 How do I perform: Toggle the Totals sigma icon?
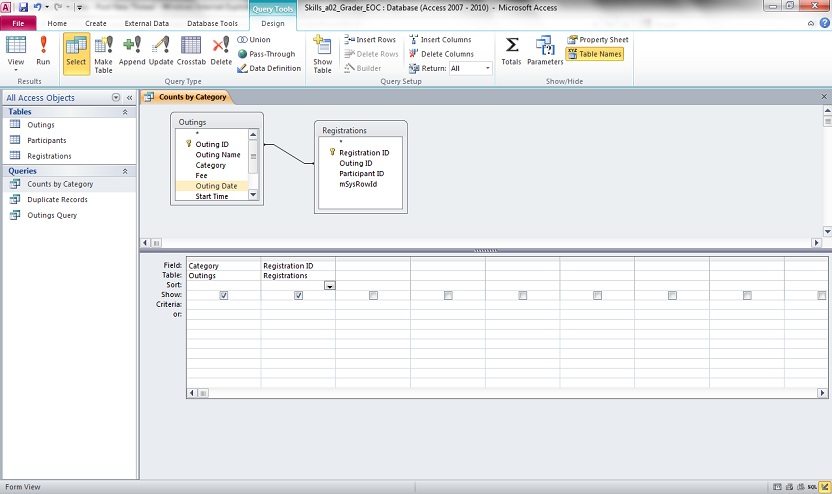pyautogui.click(x=511, y=50)
